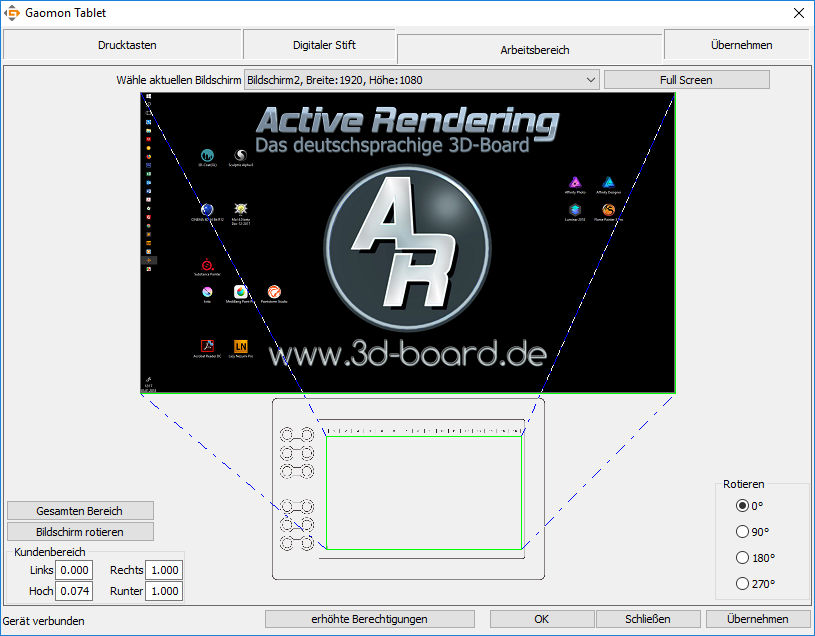
Task: Select 180° rotation
Action: coord(742,558)
